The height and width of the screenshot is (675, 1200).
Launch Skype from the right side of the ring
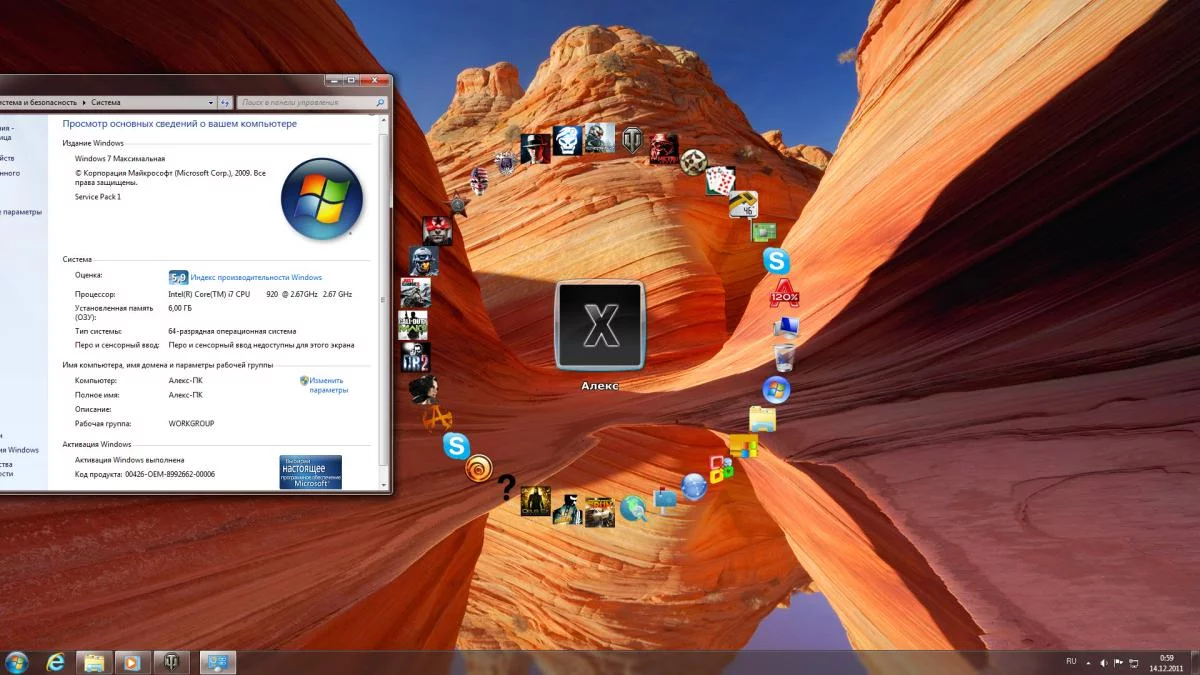(x=776, y=262)
